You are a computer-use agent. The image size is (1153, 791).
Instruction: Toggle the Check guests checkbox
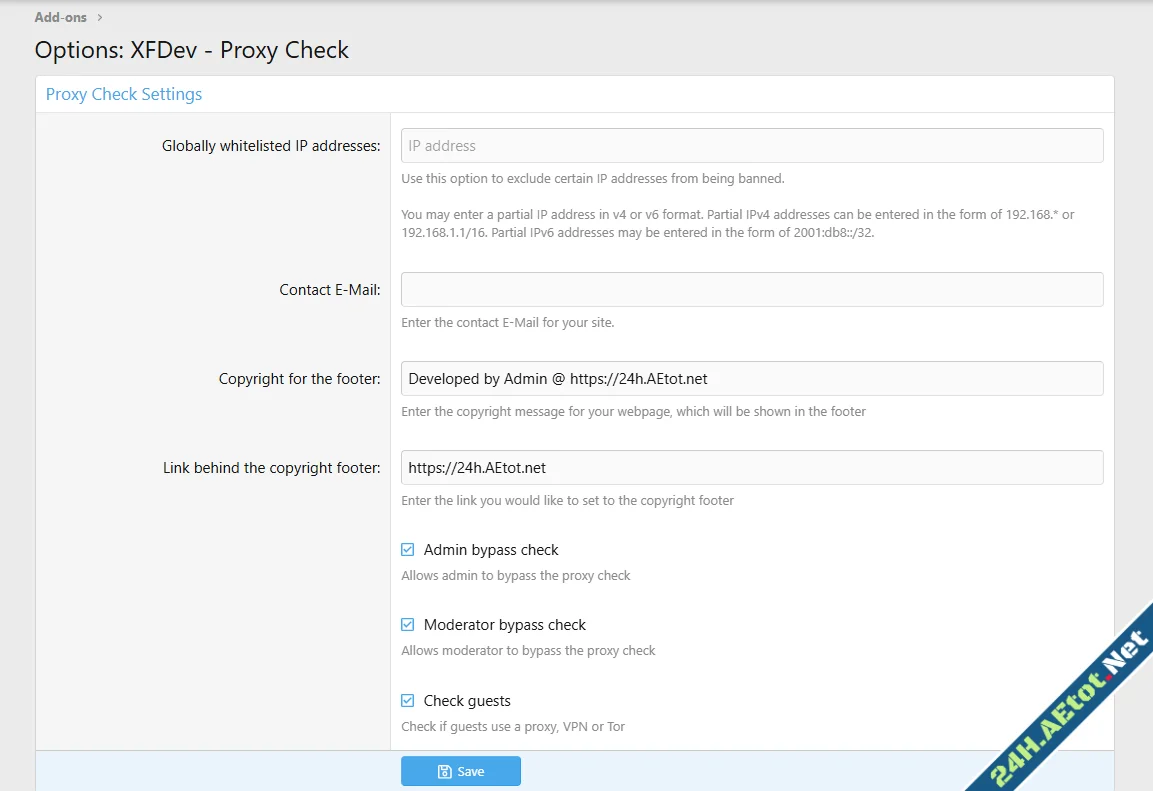coord(408,701)
